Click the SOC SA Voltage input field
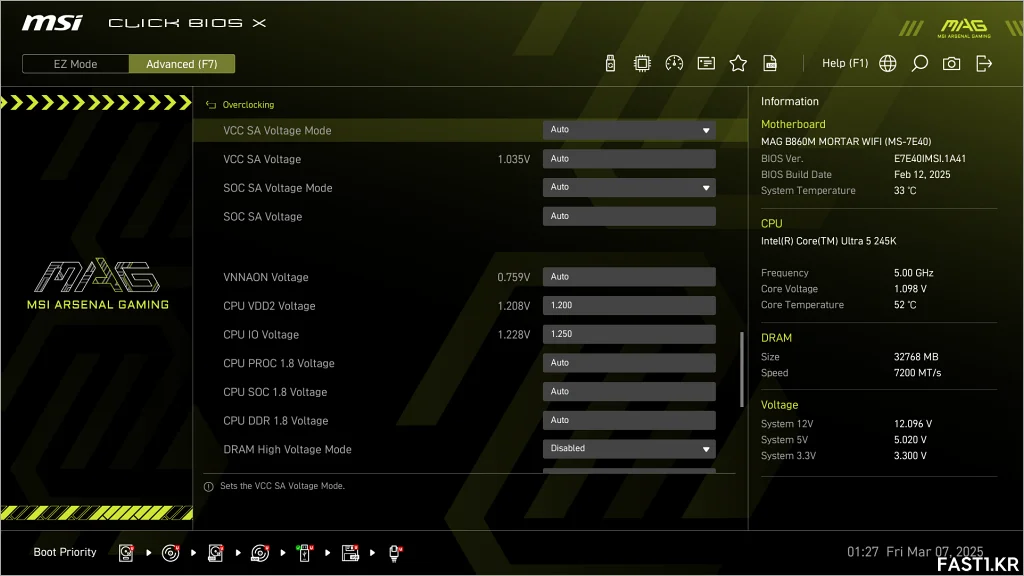The width and height of the screenshot is (1024, 576). [x=629, y=216]
